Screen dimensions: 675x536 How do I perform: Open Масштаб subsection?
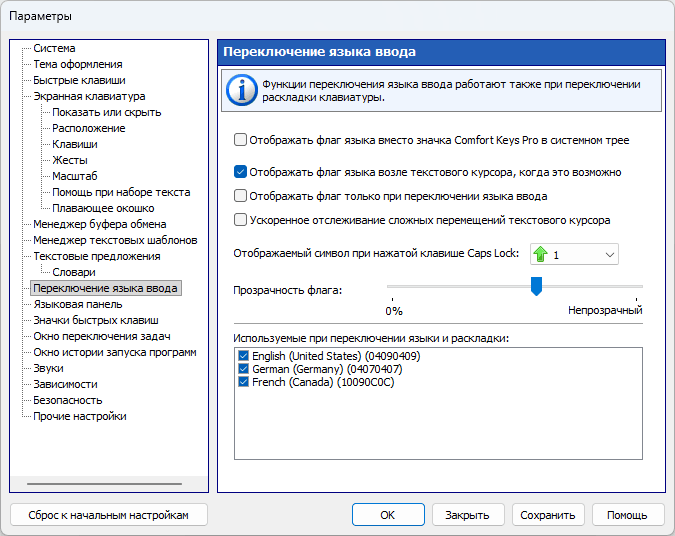click(x=75, y=176)
